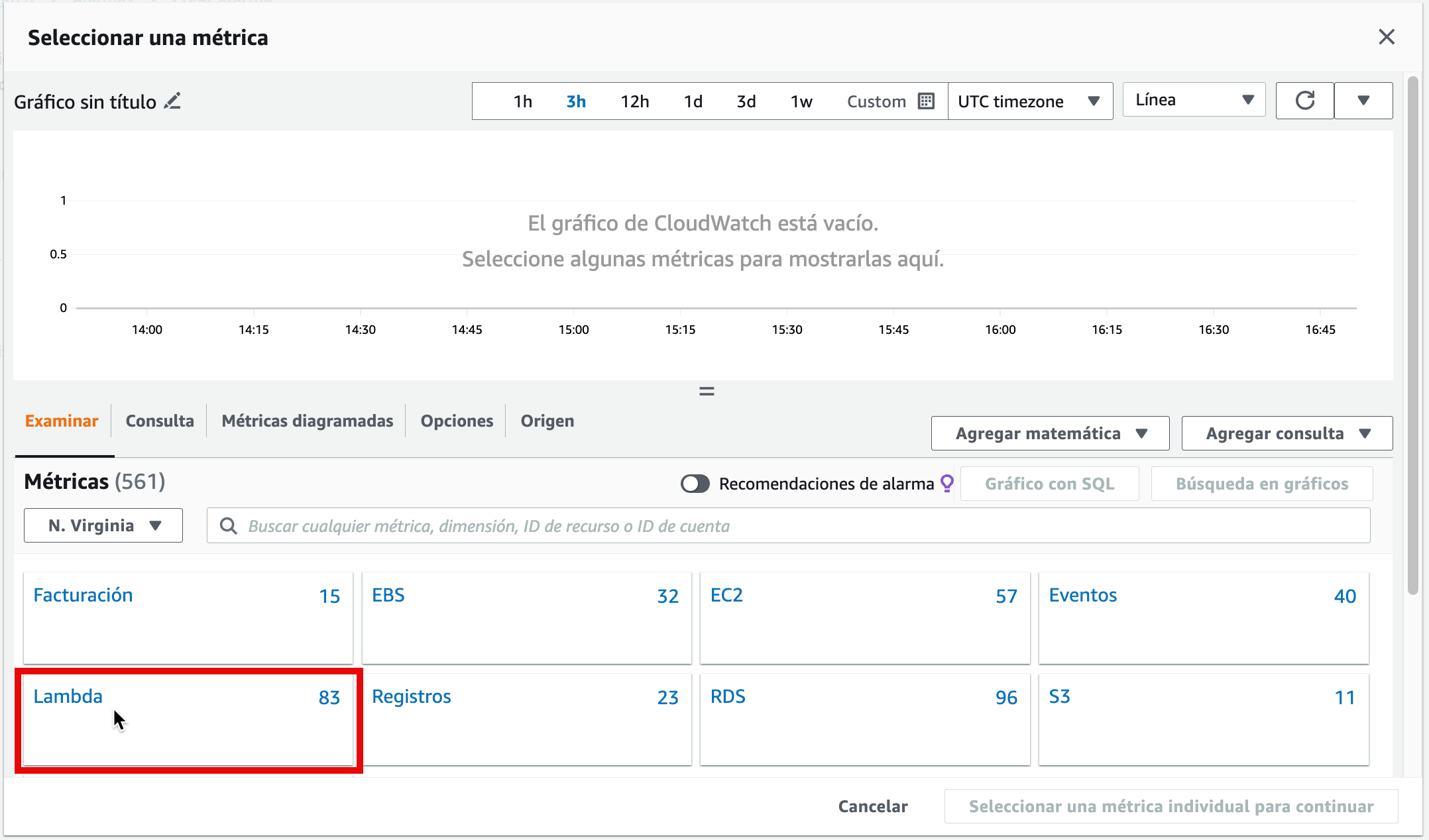Click the Búsqueda en gráficos button
1429x840 pixels.
pyautogui.click(x=1262, y=484)
